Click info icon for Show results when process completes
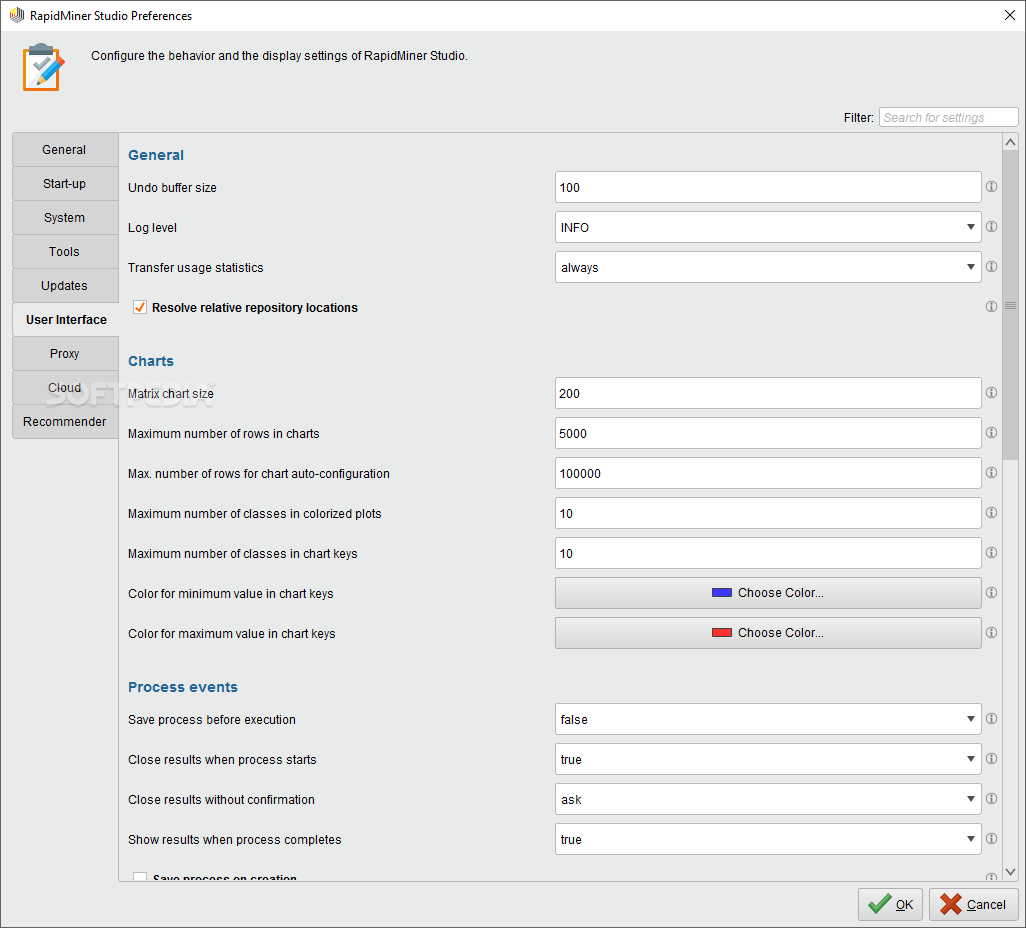Viewport: 1026px width, 928px height. tap(991, 838)
